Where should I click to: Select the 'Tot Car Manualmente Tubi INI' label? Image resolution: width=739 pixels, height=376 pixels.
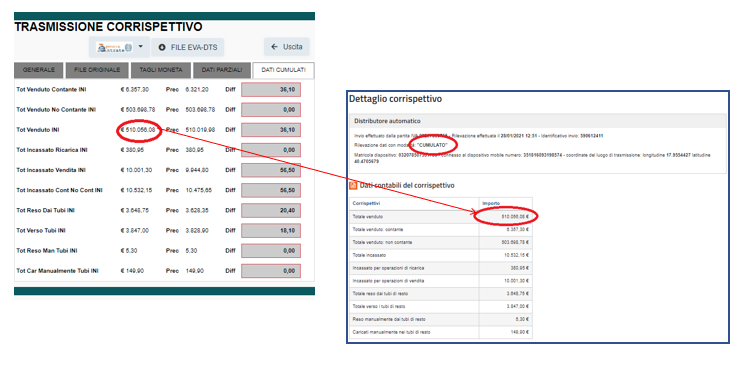point(57,271)
